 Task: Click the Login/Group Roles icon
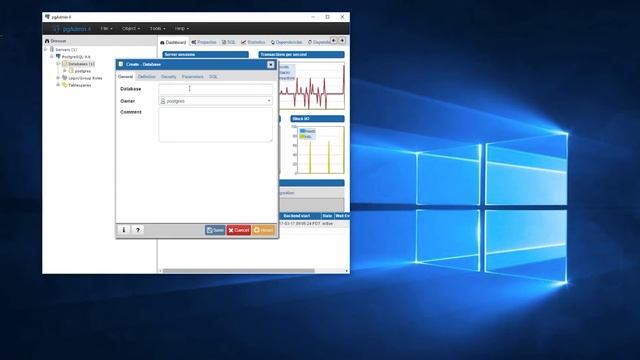click(x=64, y=78)
